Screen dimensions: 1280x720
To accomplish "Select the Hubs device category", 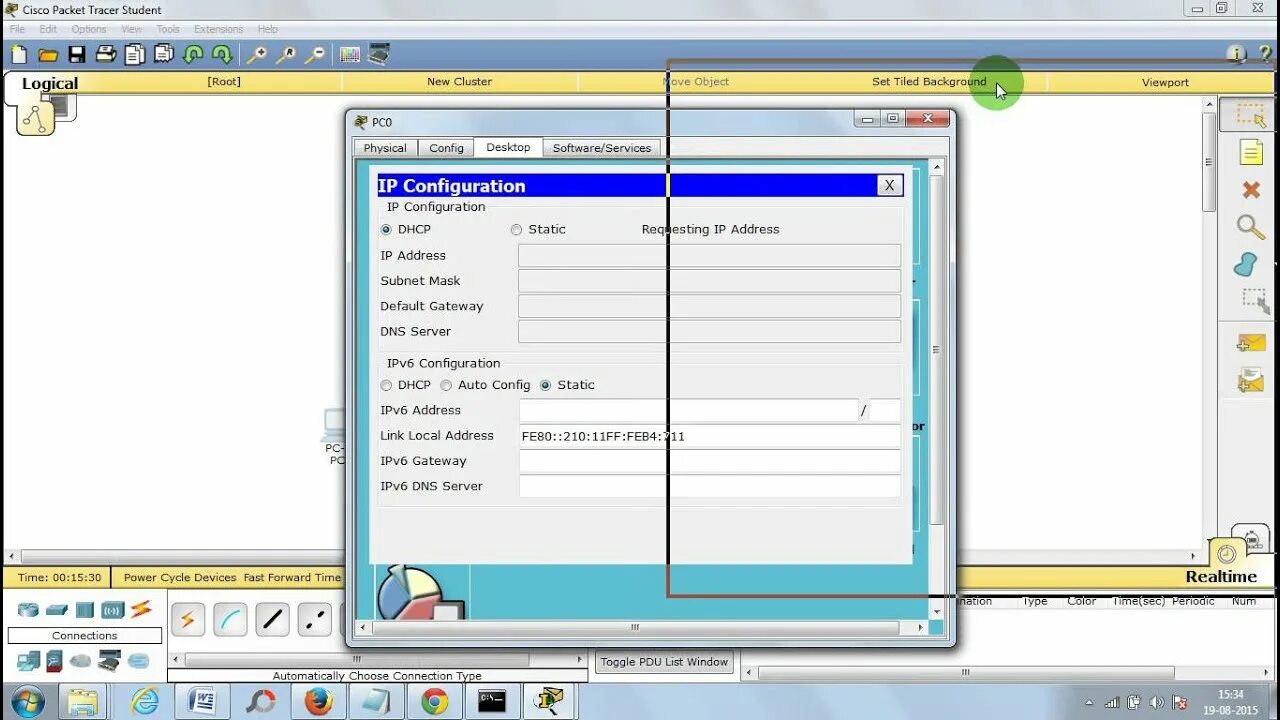I will (84, 610).
